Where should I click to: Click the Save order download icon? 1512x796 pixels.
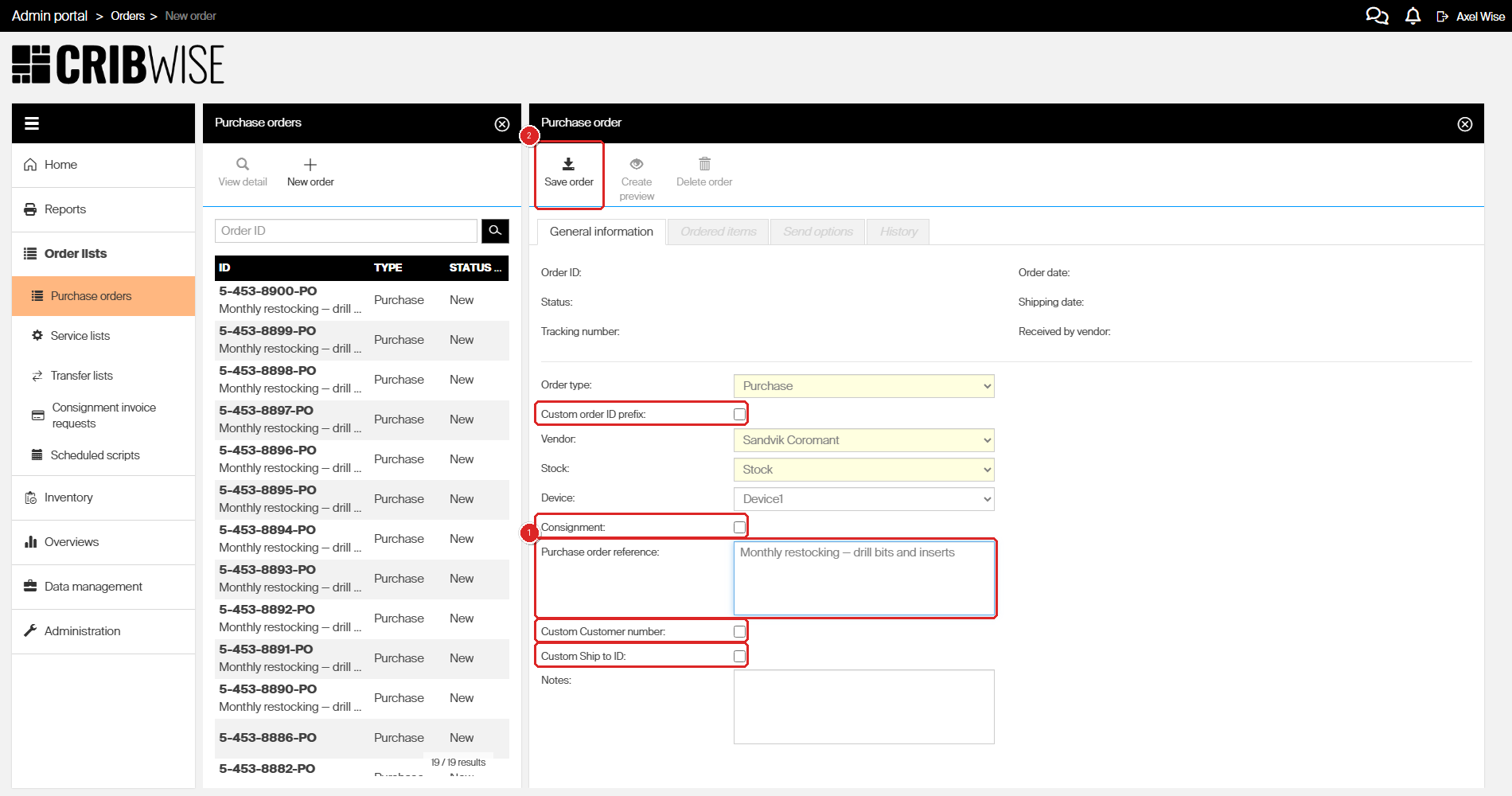click(568, 164)
